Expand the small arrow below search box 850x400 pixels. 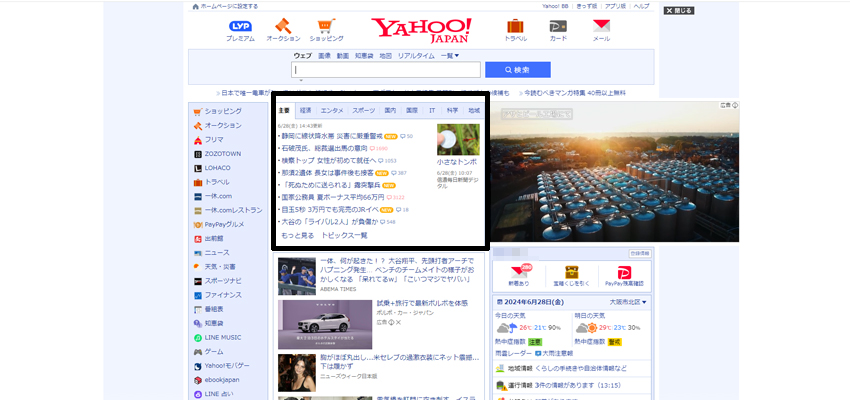[x=301, y=81]
